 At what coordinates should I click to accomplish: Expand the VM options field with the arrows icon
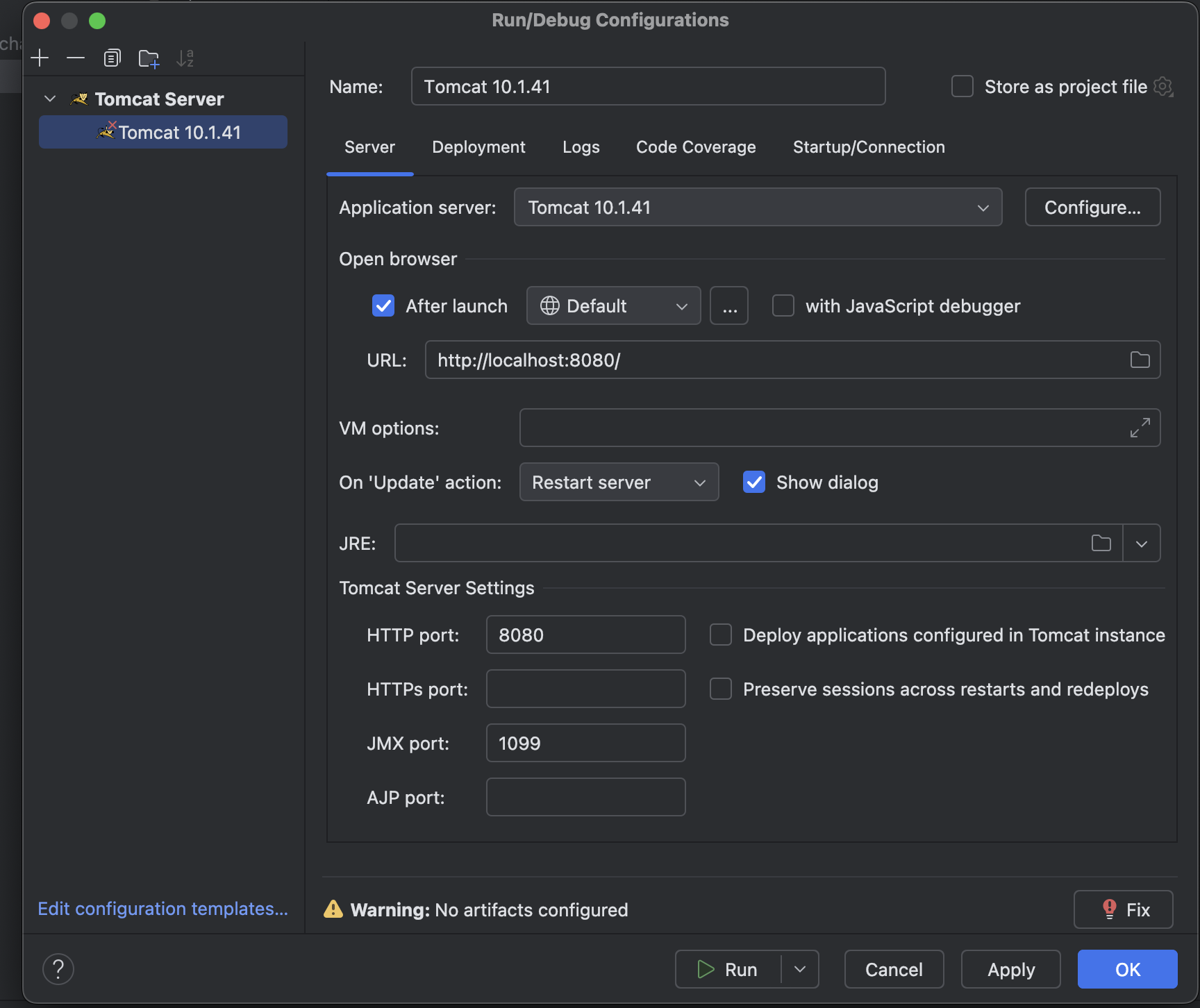pyautogui.click(x=1140, y=428)
